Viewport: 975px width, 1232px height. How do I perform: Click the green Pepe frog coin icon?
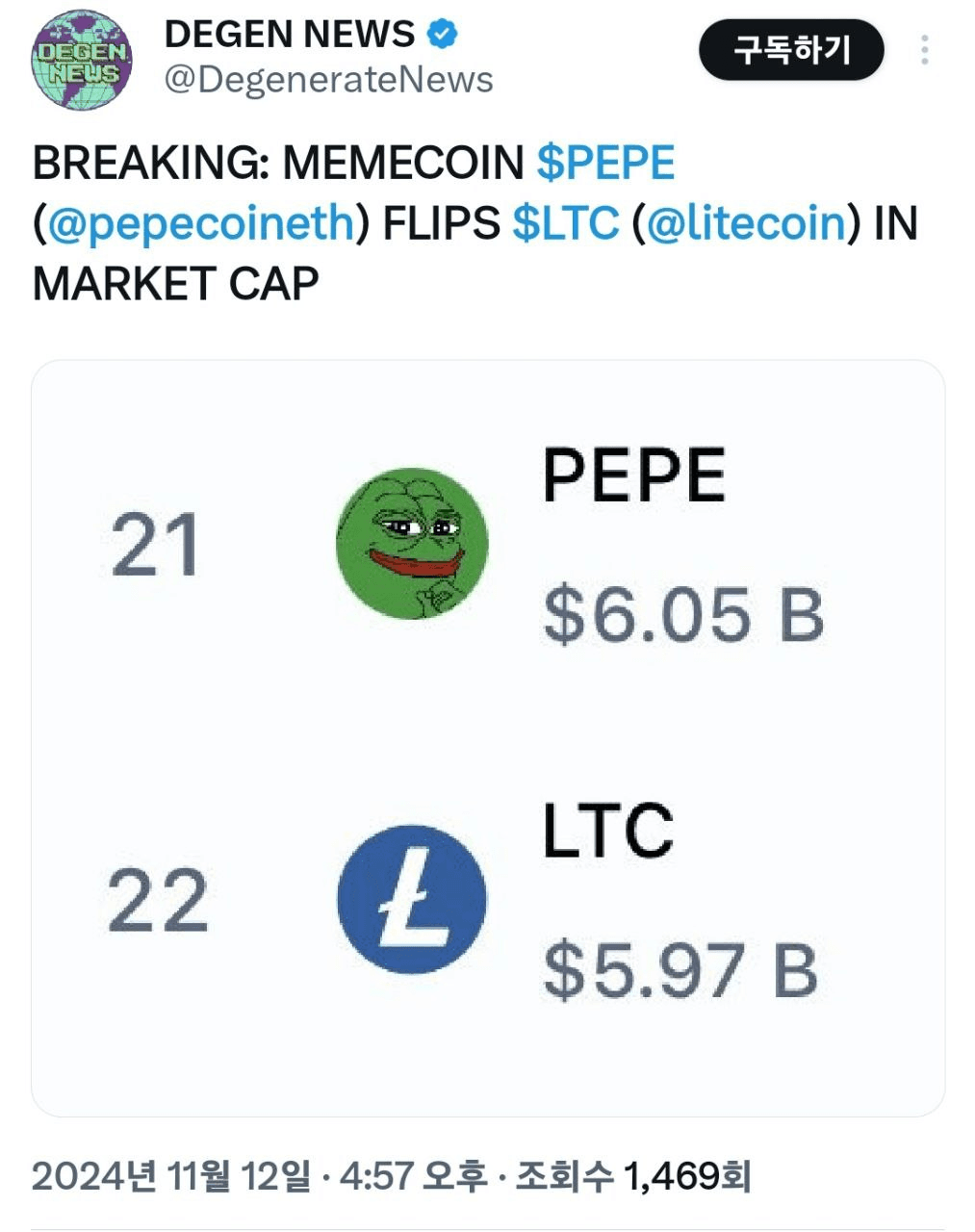pos(412,543)
